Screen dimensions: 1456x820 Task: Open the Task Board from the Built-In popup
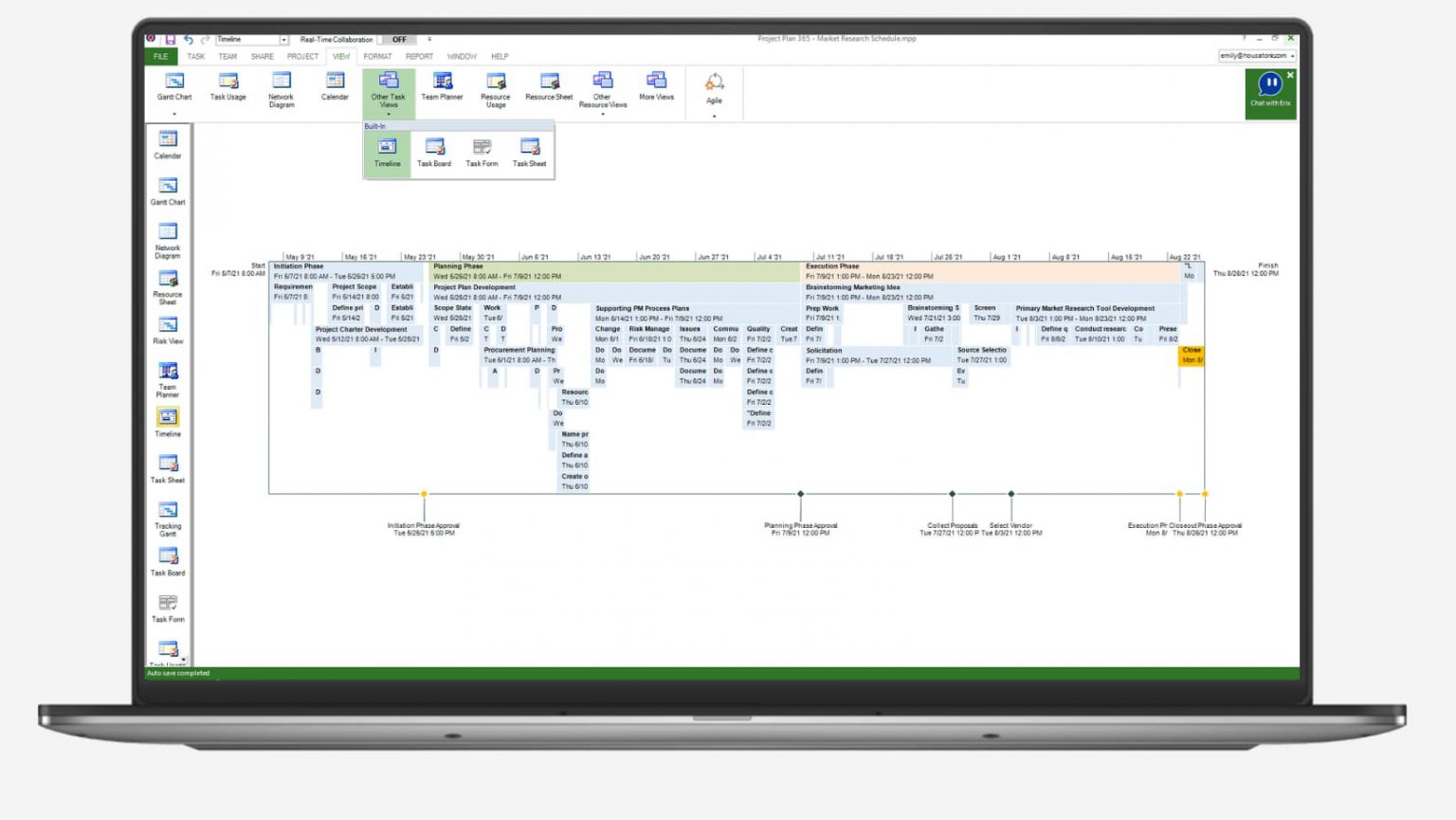[433, 152]
